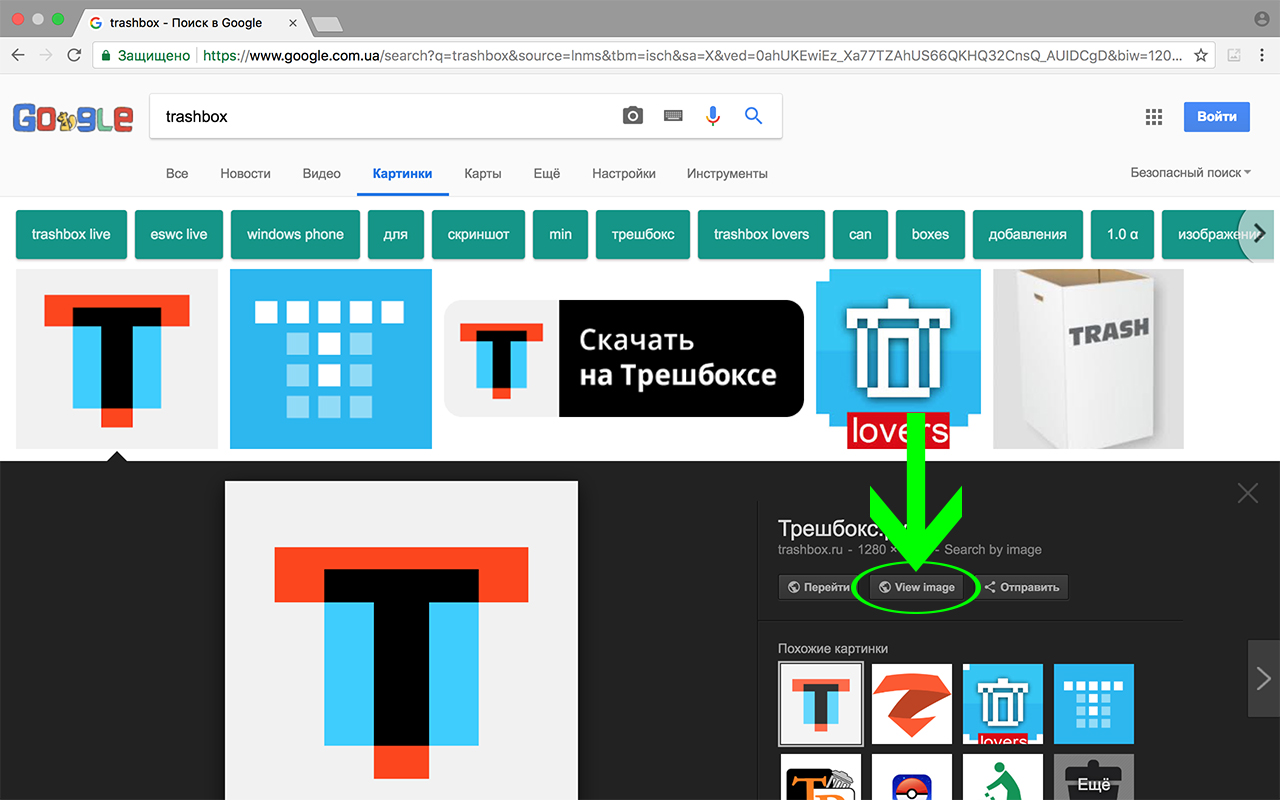Click the blue magnifier search icon
1280x800 pixels.
754,116
